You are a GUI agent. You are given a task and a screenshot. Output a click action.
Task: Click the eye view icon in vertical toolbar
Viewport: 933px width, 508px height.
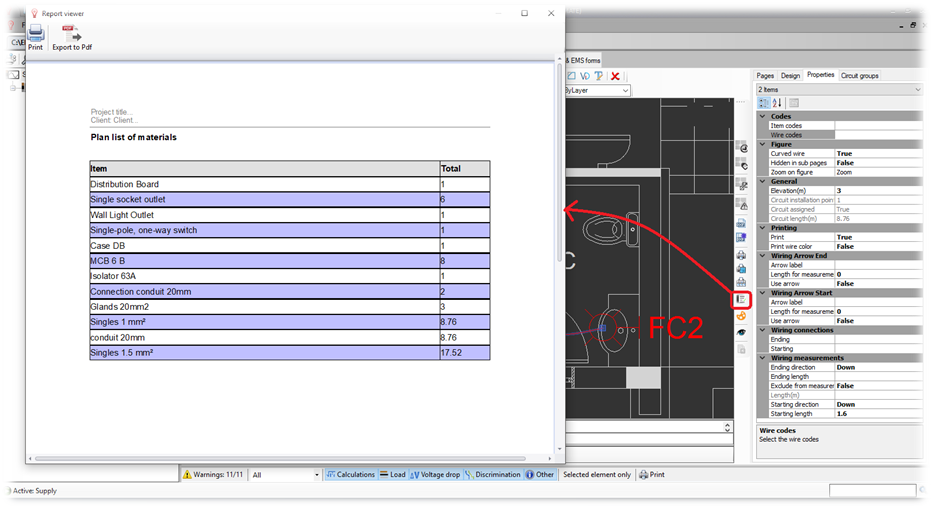tap(741, 333)
